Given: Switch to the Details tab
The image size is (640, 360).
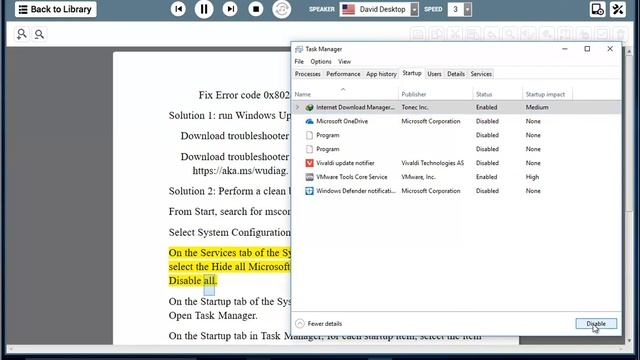Looking at the screenshot, I should [x=456, y=74].
